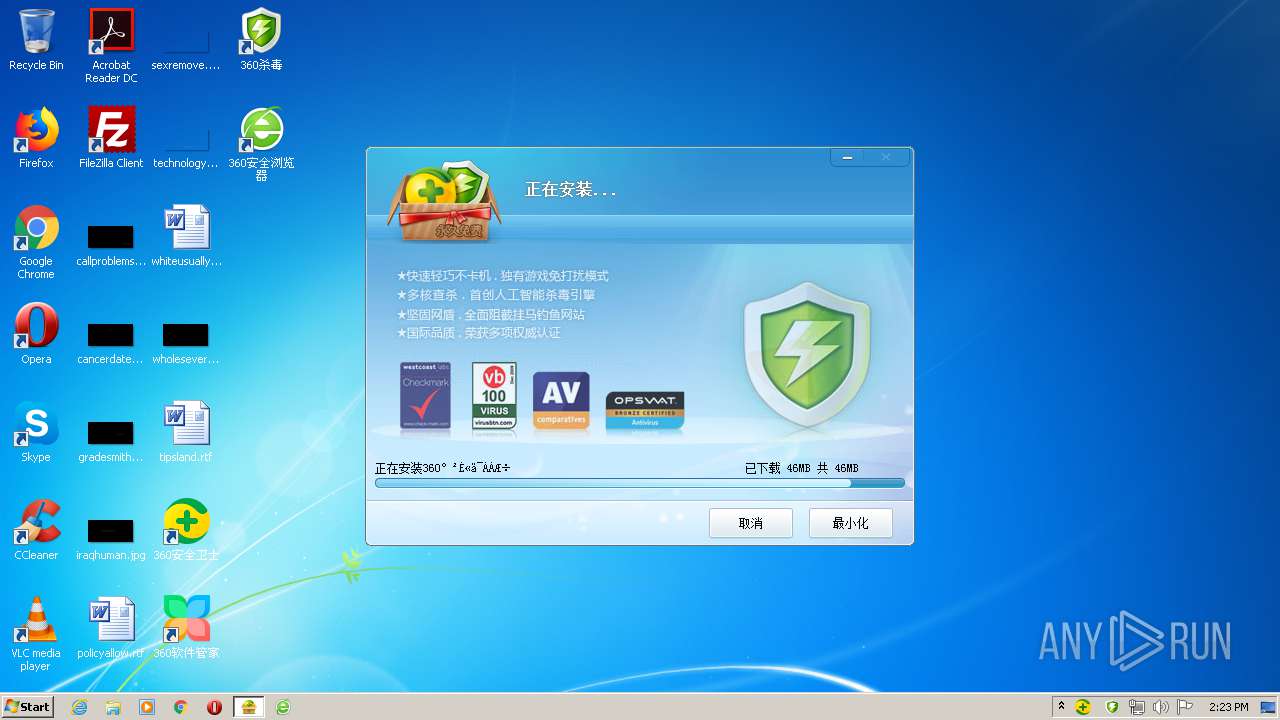Click the VB100 Virus certification badge

click(494, 397)
